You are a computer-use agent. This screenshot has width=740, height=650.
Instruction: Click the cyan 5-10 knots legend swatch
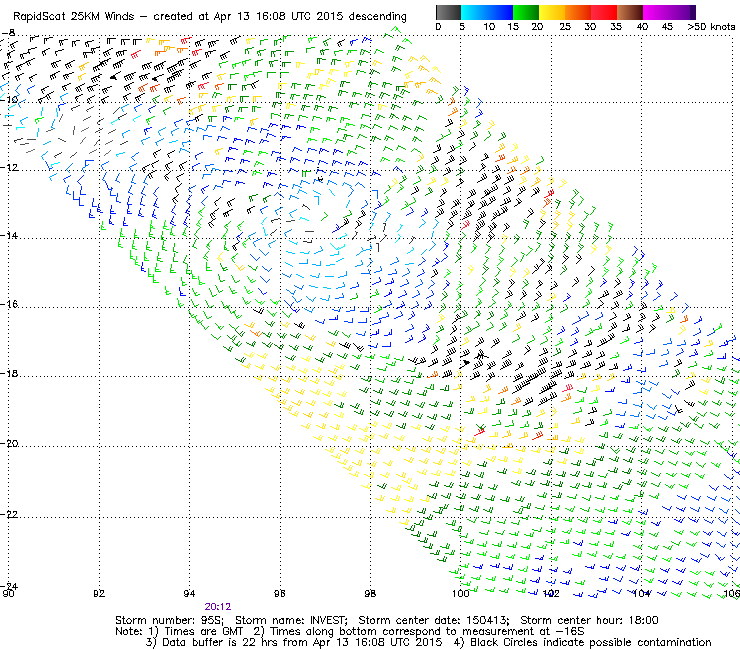pyautogui.click(x=474, y=12)
